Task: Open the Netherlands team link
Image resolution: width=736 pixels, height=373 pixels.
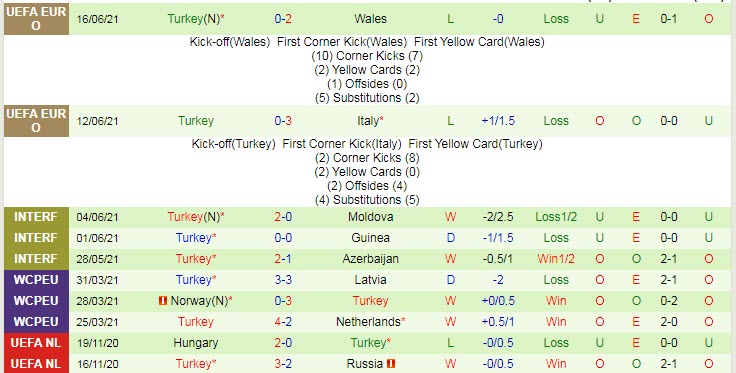Action: tap(368, 322)
